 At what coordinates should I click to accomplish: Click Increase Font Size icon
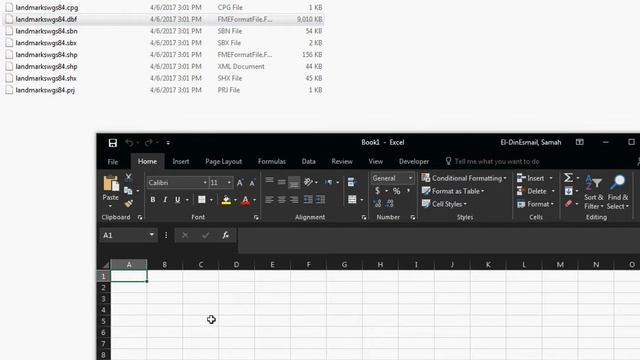pyautogui.click(x=240, y=183)
